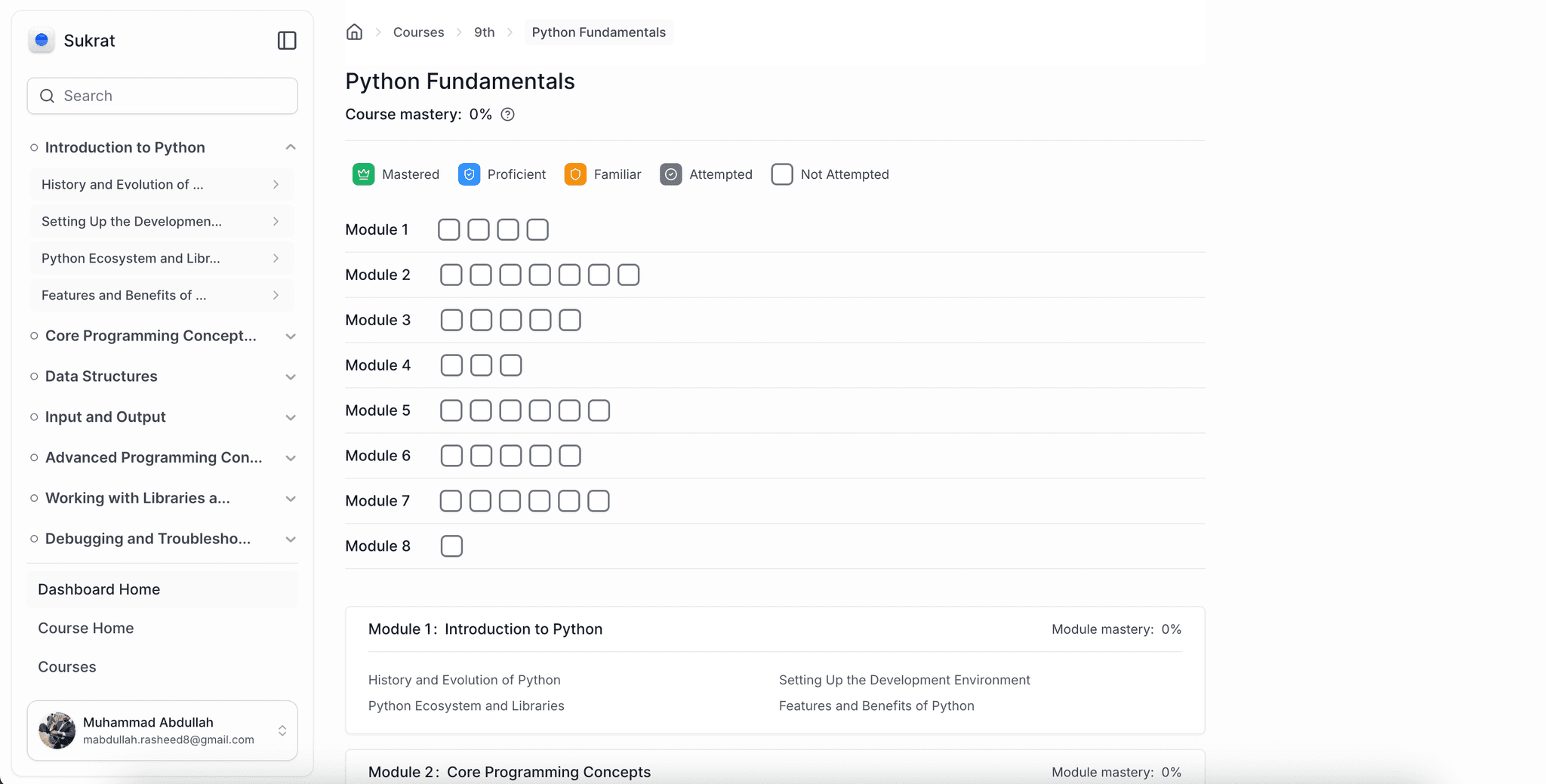Click the home icon in the breadcrumb
The width and height of the screenshot is (1546, 784).
click(x=354, y=32)
